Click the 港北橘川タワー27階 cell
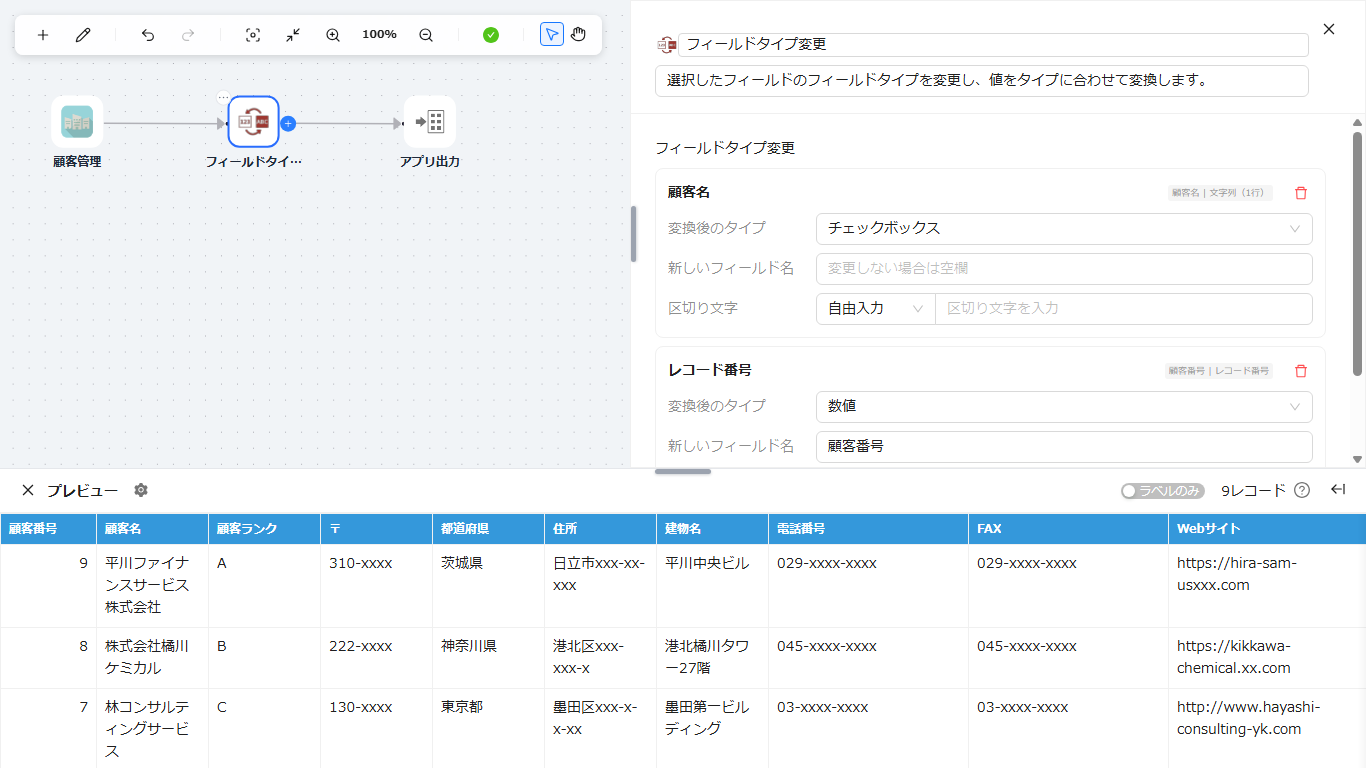Screen dimensions: 1366x768 pos(713,658)
